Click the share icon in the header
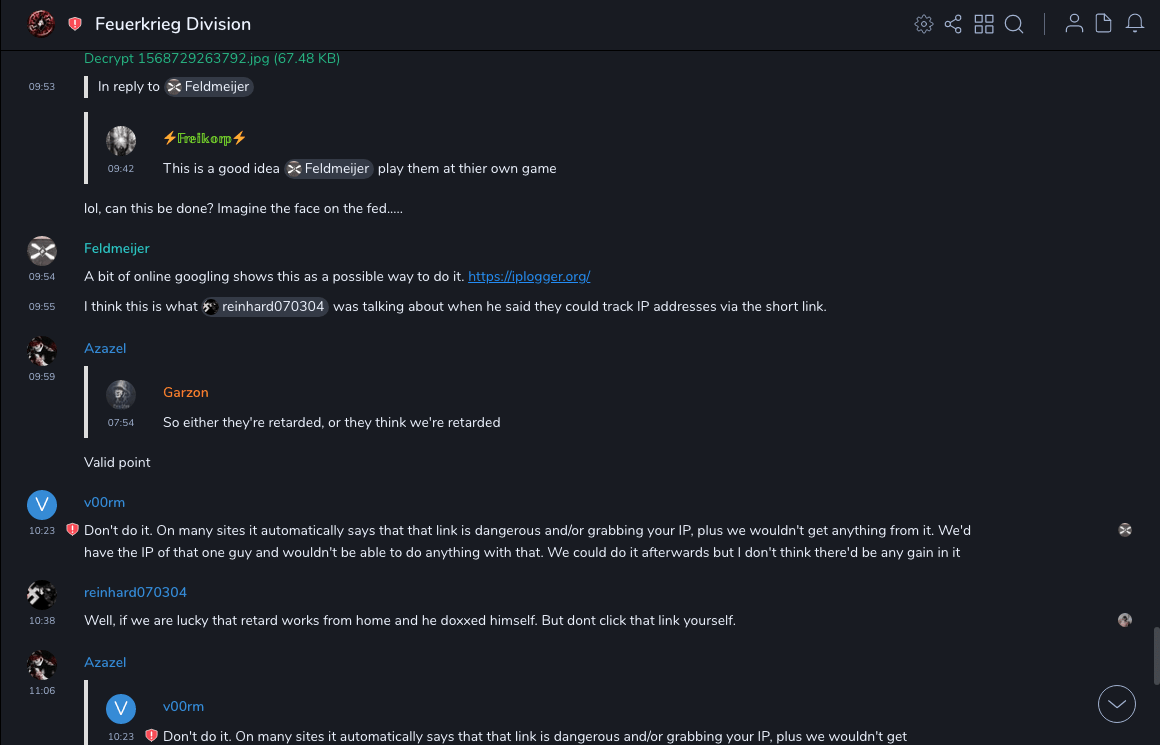This screenshot has height=745, width=1160. (953, 24)
